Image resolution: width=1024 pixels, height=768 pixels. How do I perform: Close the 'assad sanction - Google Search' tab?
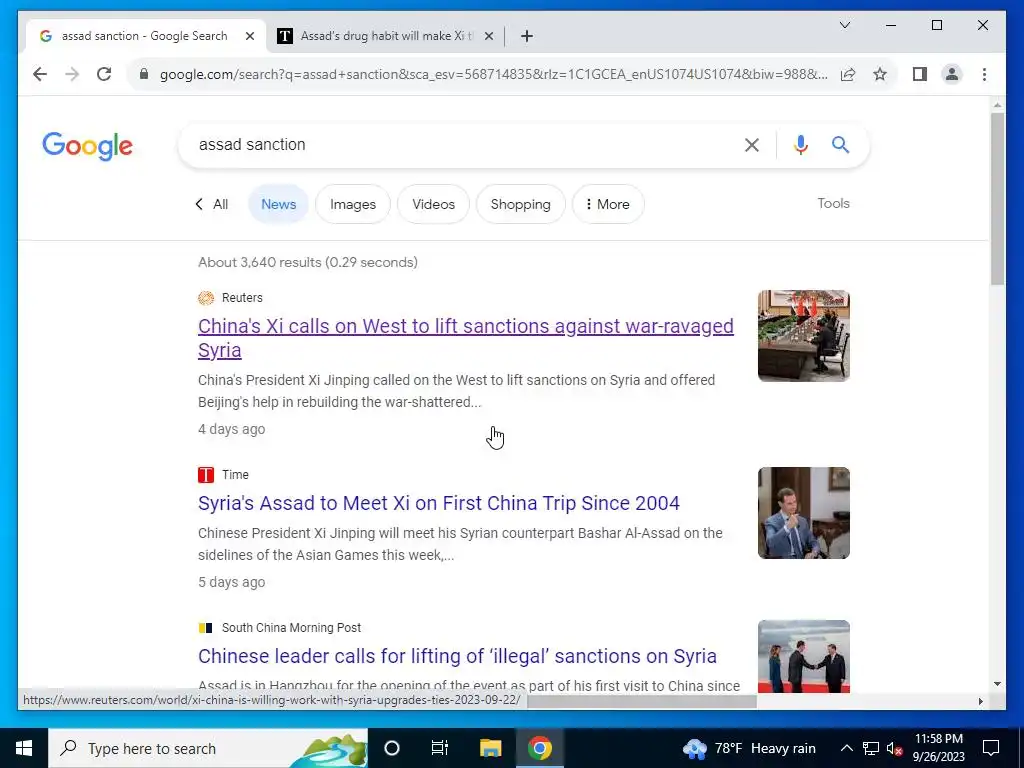(x=249, y=36)
